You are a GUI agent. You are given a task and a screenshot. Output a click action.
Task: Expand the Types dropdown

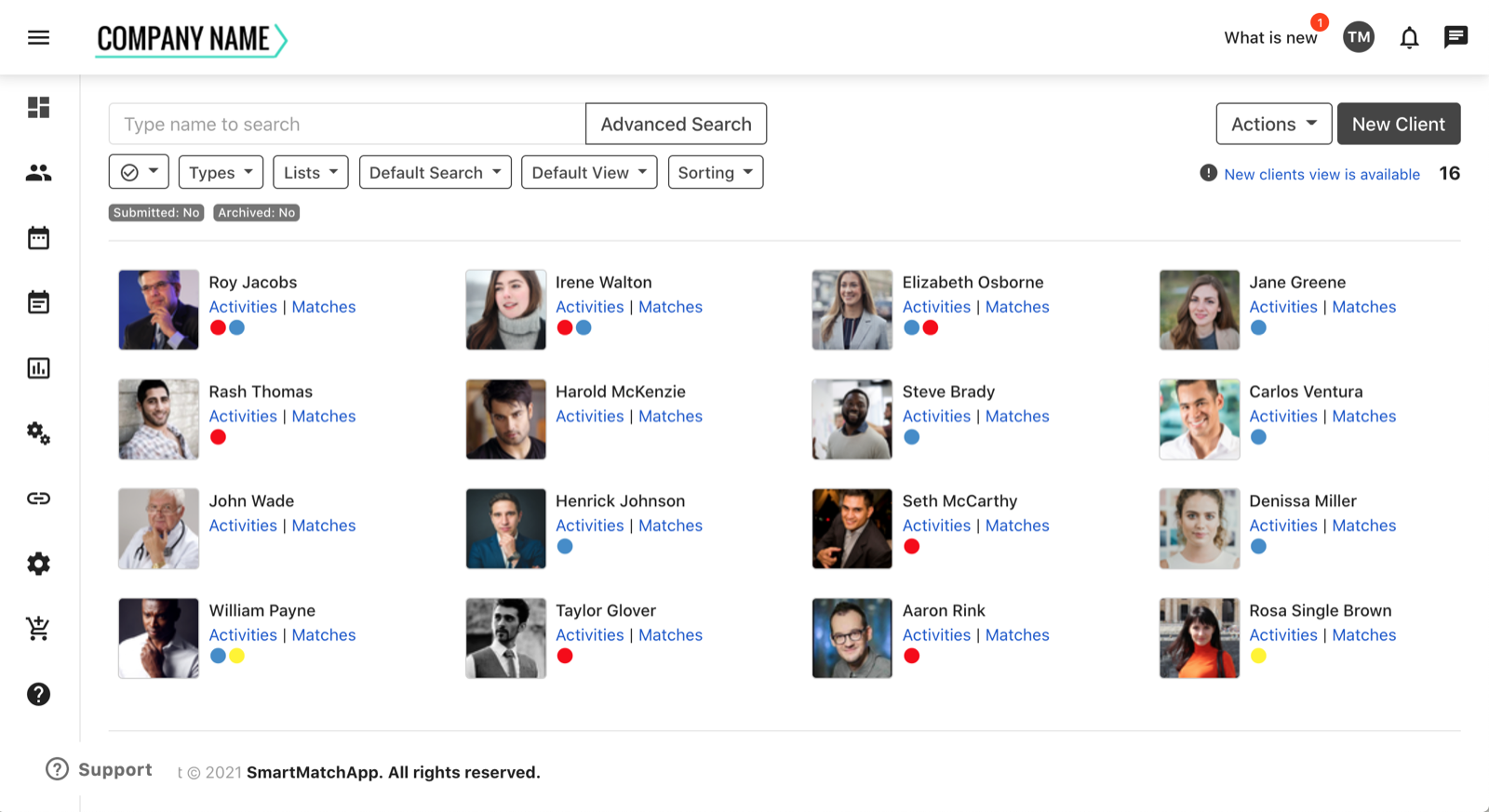click(221, 173)
